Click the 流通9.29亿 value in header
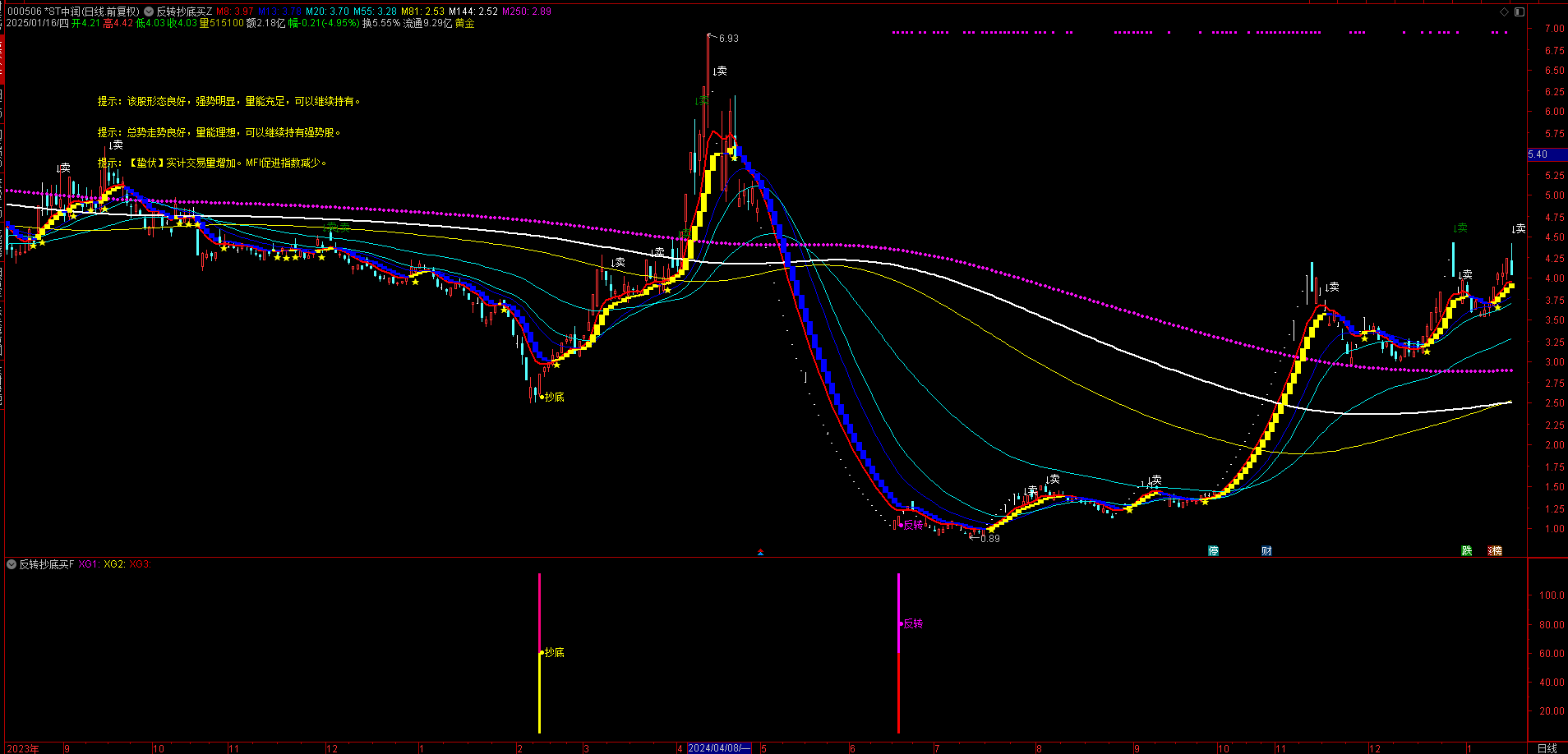This screenshot has width=1568, height=754. (427, 24)
